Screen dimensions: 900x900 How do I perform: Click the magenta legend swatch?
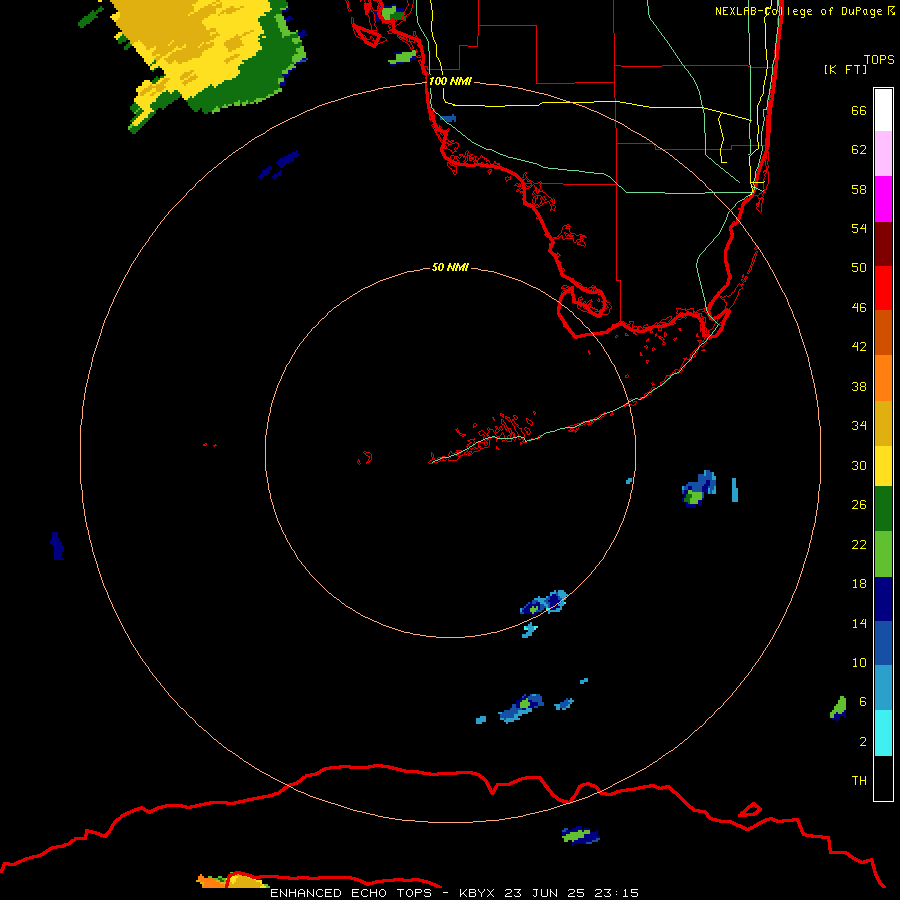pyautogui.click(x=883, y=199)
